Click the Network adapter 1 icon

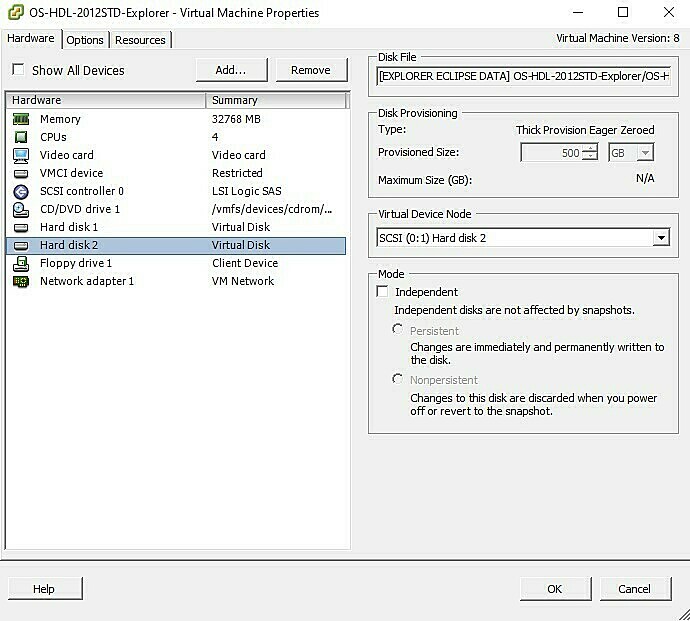pos(21,281)
